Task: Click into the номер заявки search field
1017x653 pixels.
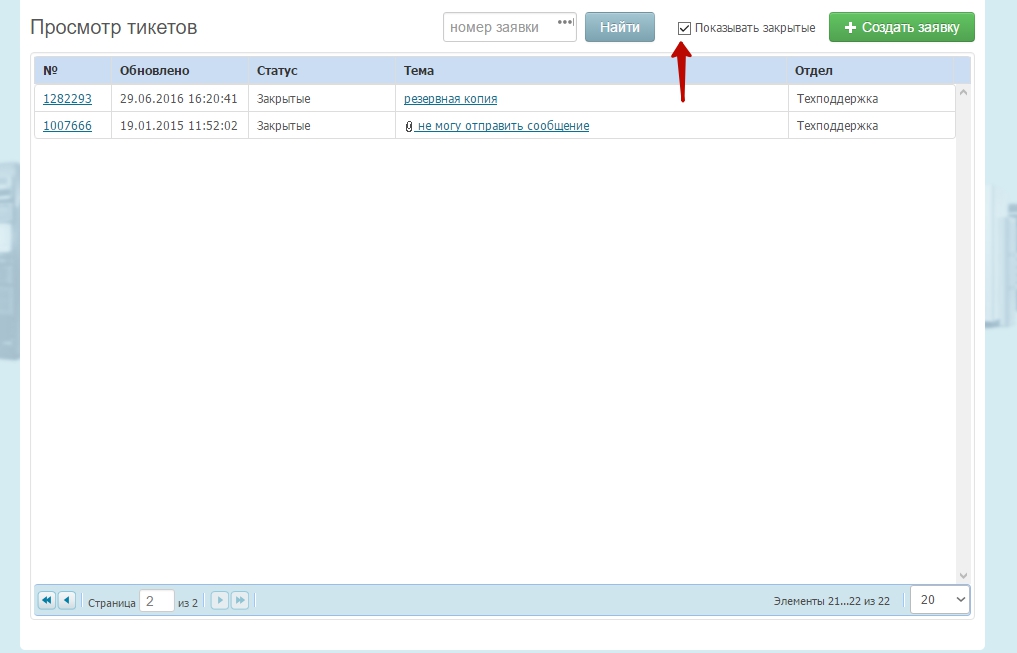Action: tap(500, 27)
